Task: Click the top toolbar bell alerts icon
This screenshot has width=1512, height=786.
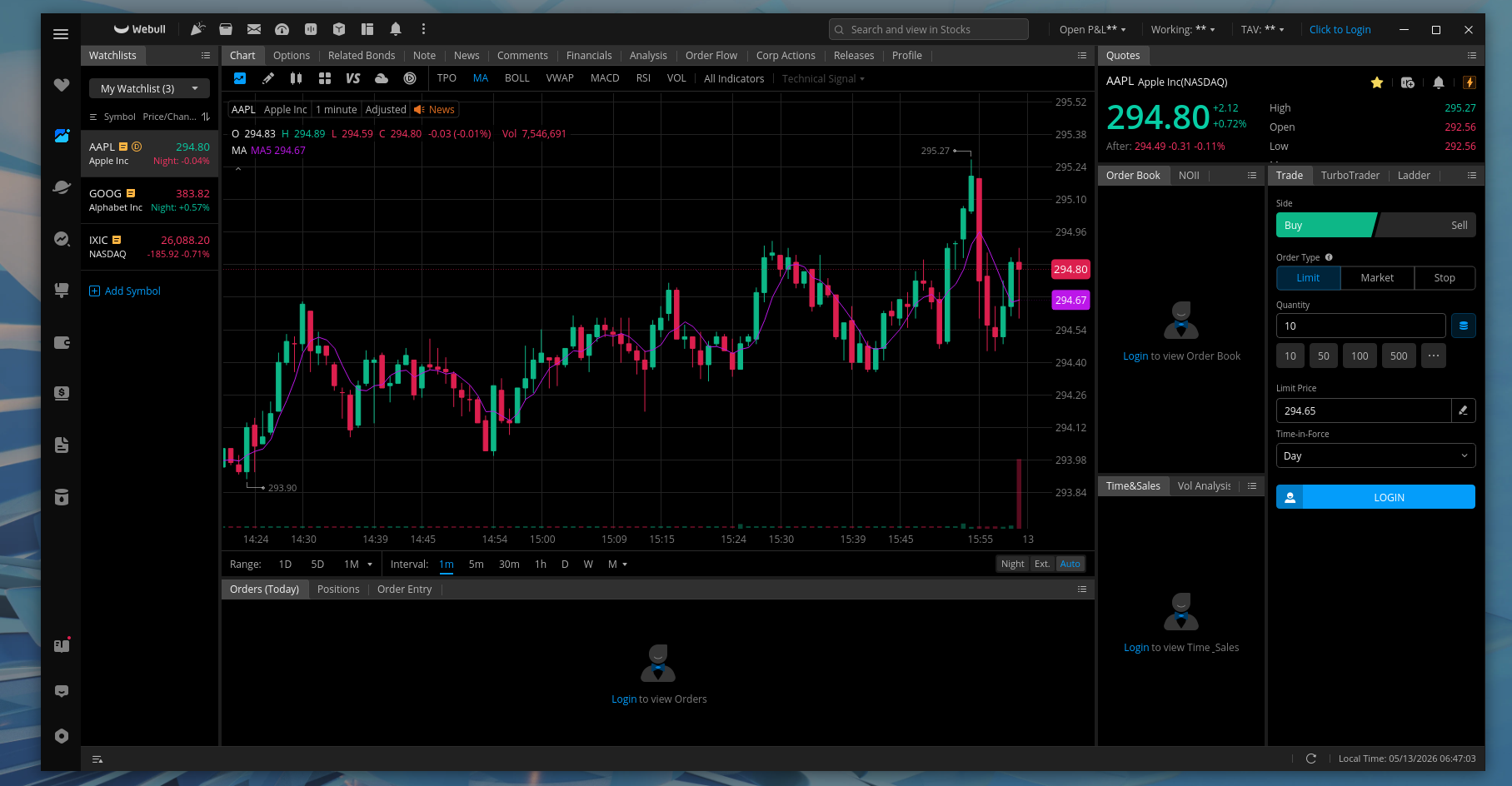Action: (x=396, y=29)
